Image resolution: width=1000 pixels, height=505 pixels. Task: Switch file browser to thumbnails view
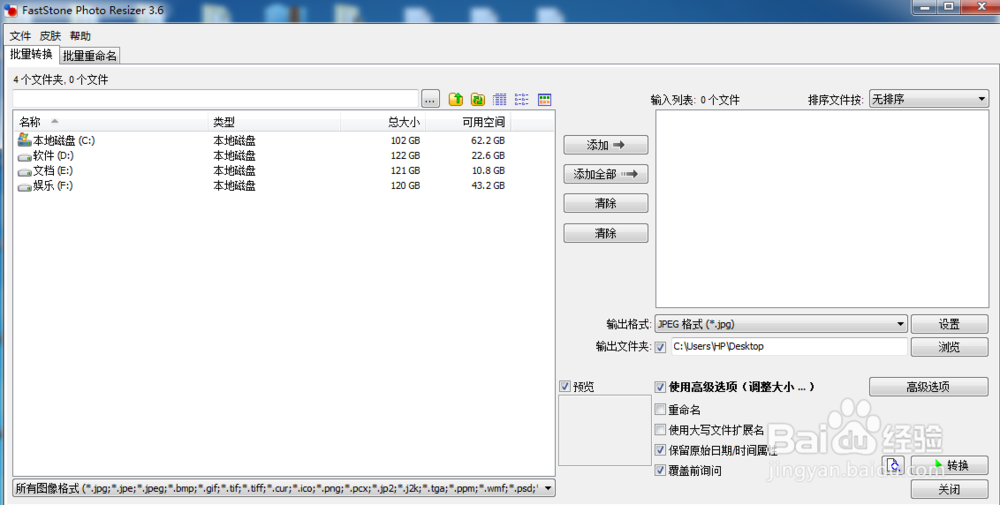tap(544, 99)
